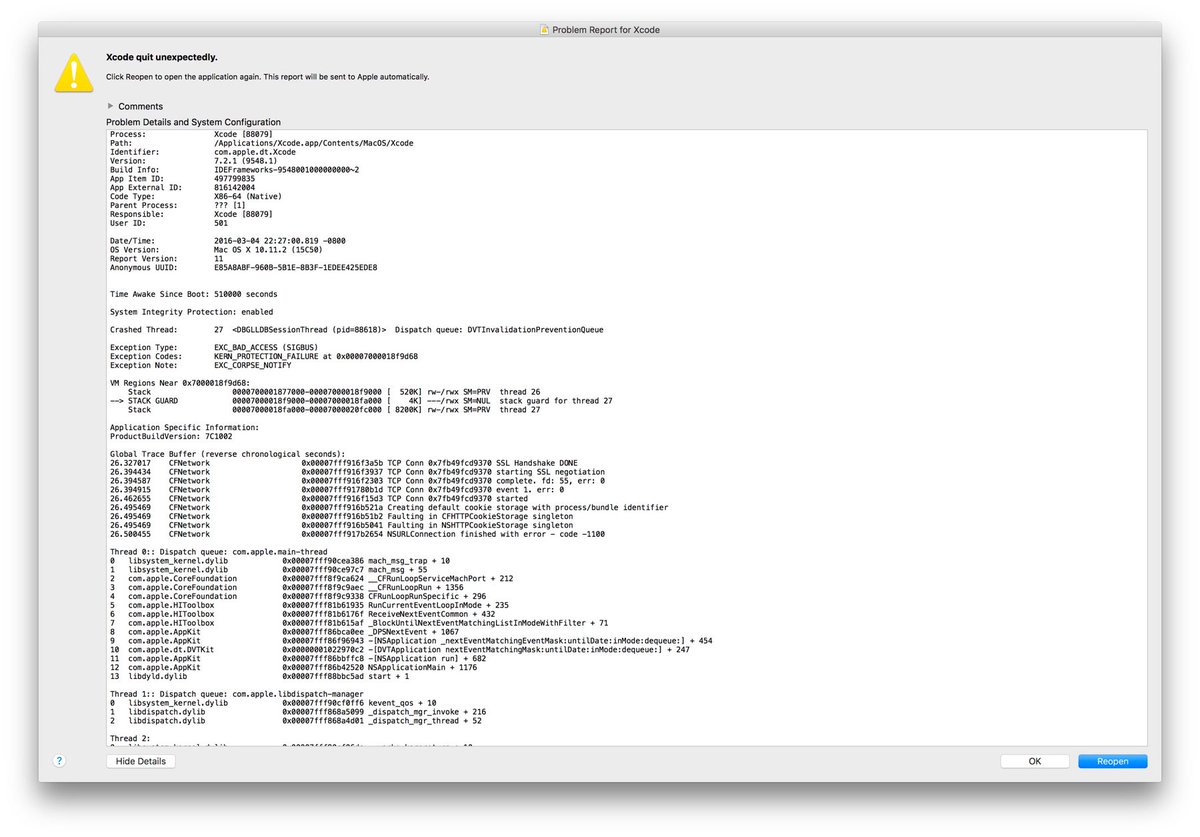Click the 'Crashed Thread: 27' line
The height and width of the screenshot is (837, 1200).
357,329
